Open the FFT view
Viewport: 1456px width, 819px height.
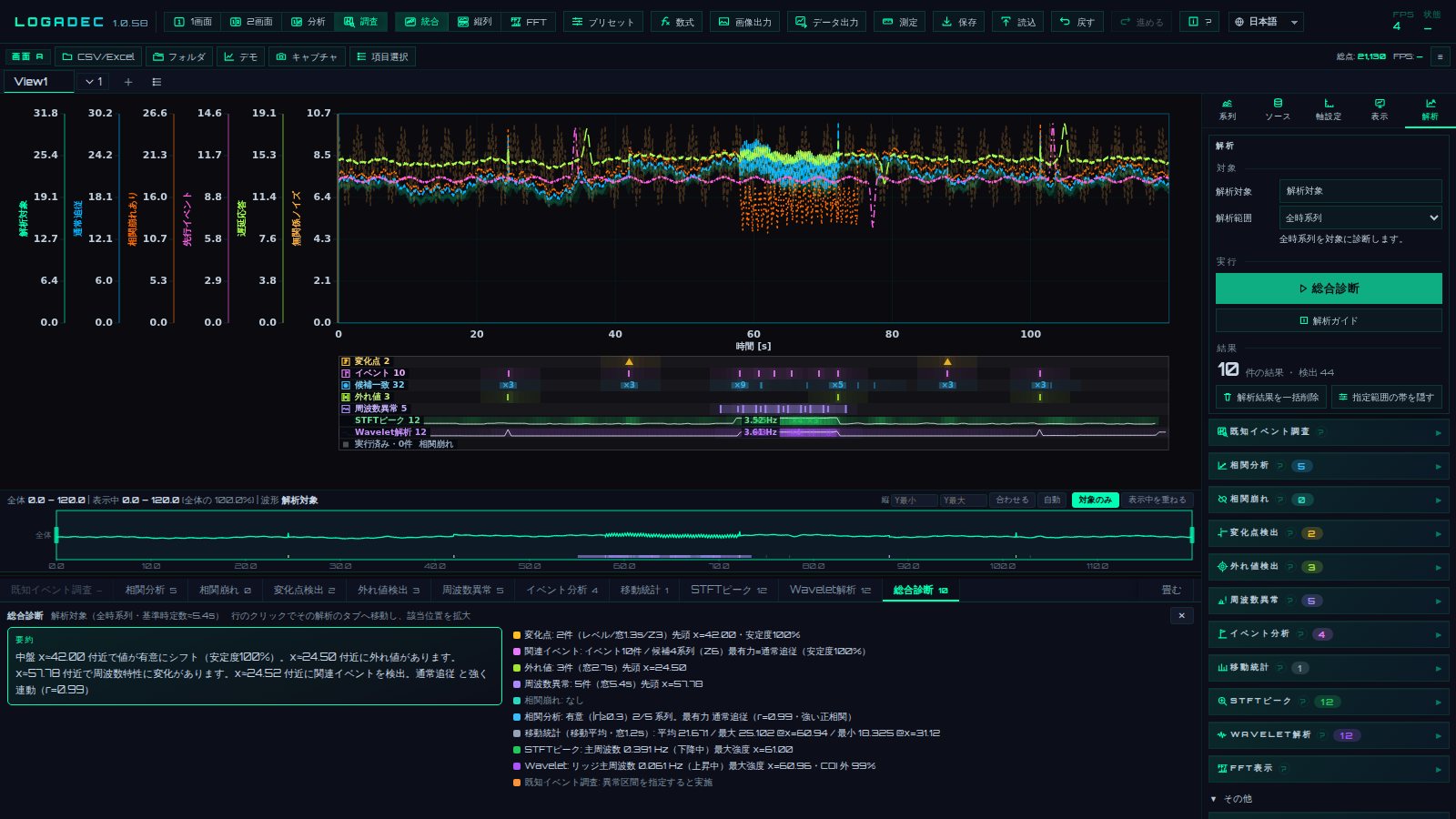pyautogui.click(x=528, y=22)
